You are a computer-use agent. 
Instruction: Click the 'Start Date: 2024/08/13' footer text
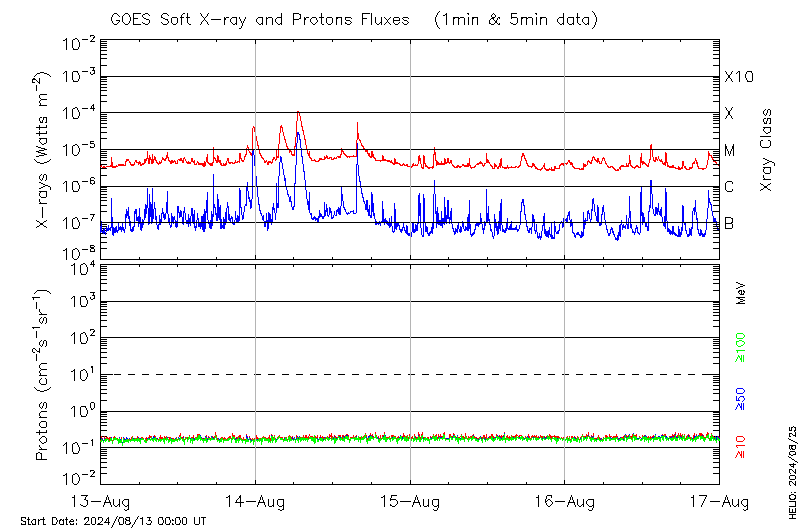[113, 521]
